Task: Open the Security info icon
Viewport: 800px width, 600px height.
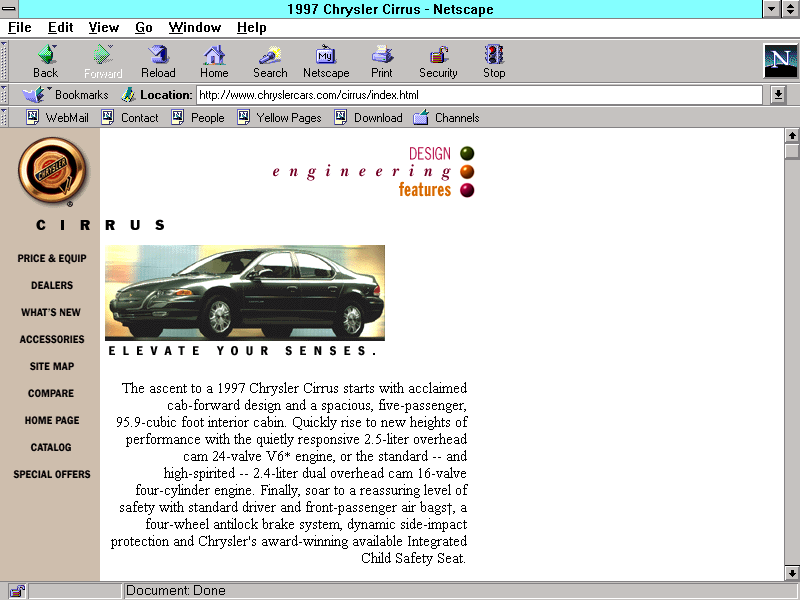Action: (438, 61)
